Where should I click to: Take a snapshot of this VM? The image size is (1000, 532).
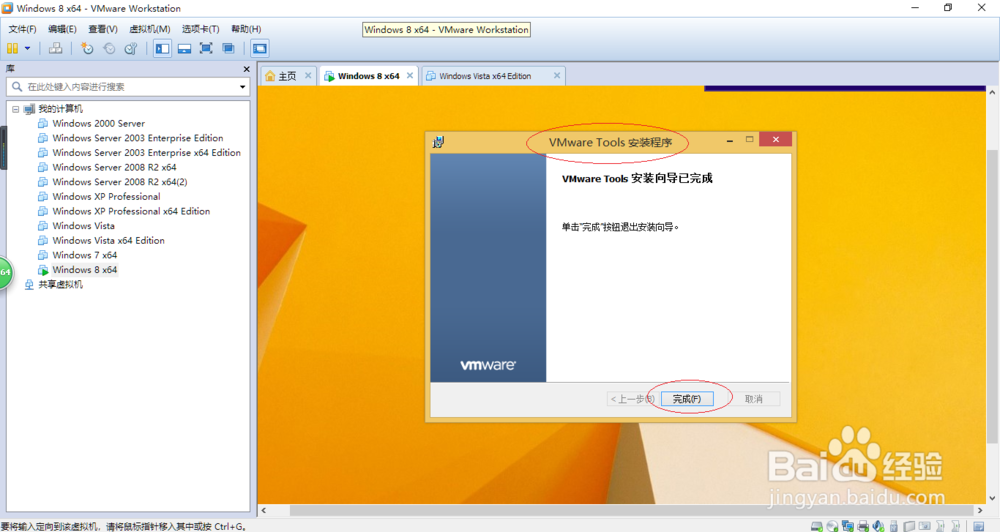(x=87, y=48)
